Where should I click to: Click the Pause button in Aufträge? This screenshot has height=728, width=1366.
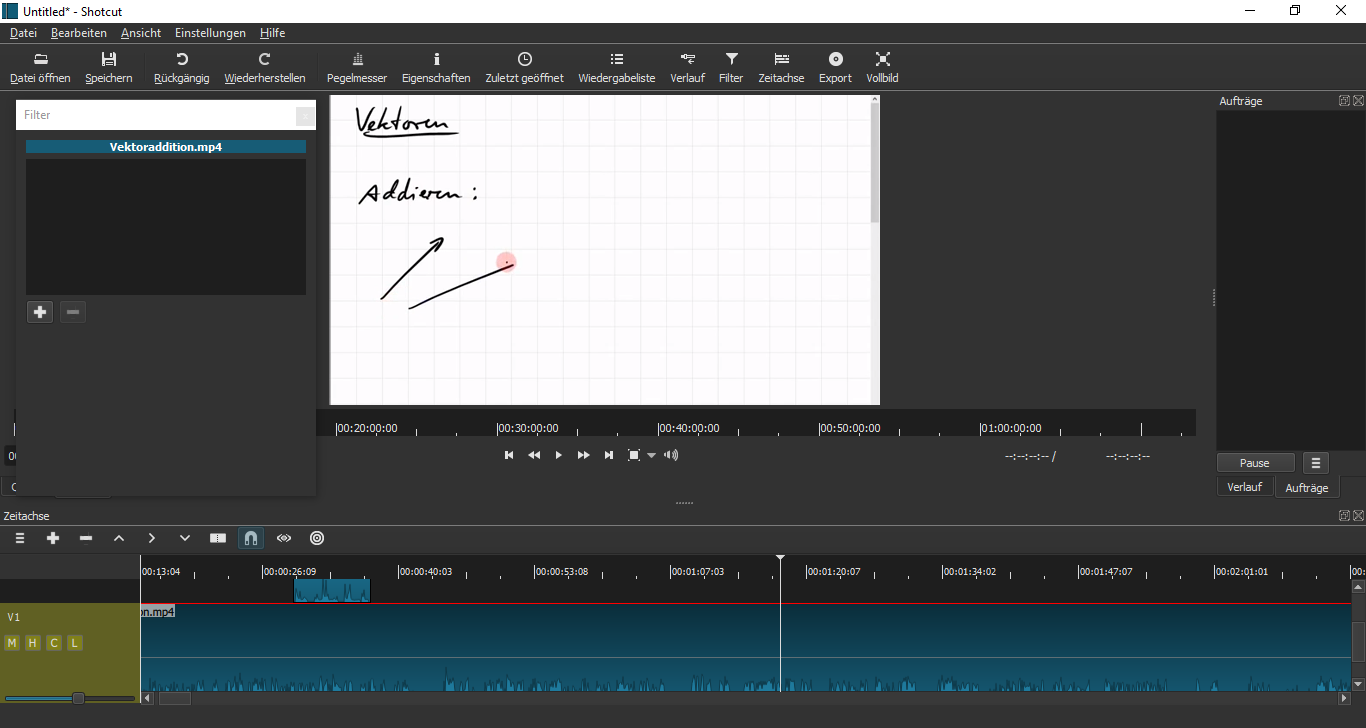pyautogui.click(x=1255, y=463)
